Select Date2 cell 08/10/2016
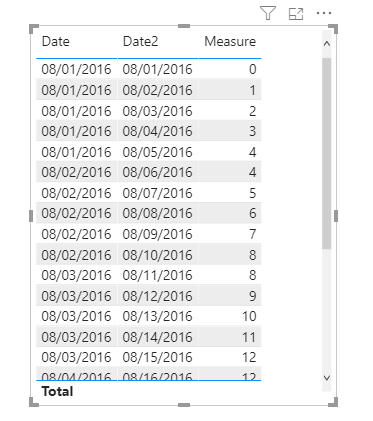The width and height of the screenshot is (373, 421). click(157, 255)
